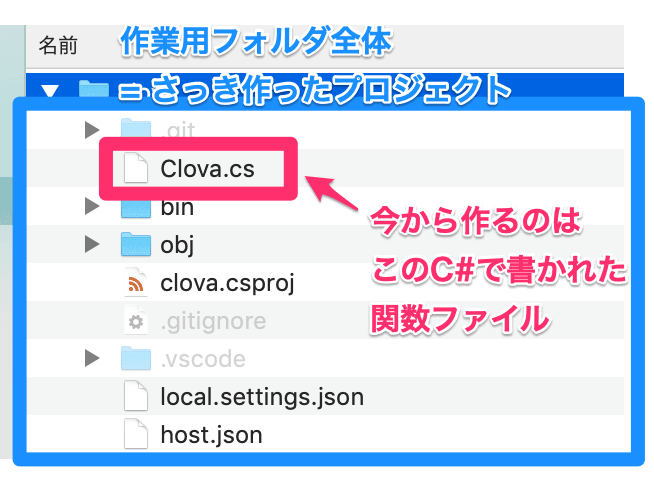
Task: Sort by the 名前 column header
Action: click(58, 45)
